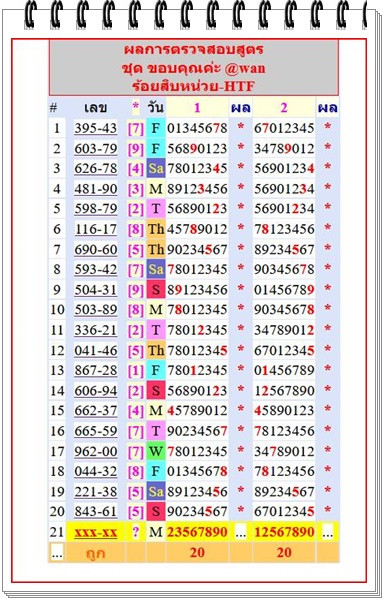Open the xxx-xx link in row 21

pos(96,532)
